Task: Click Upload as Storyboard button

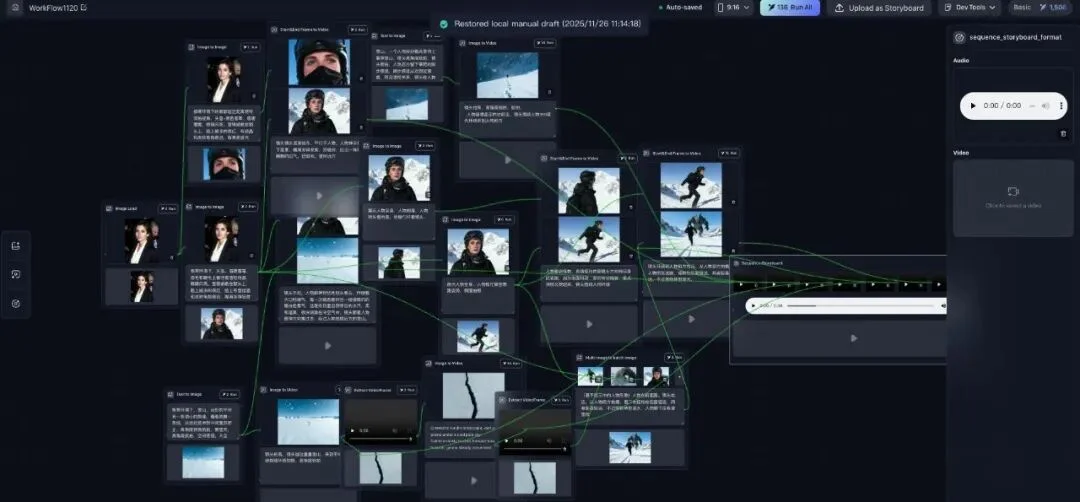Action: (x=879, y=8)
